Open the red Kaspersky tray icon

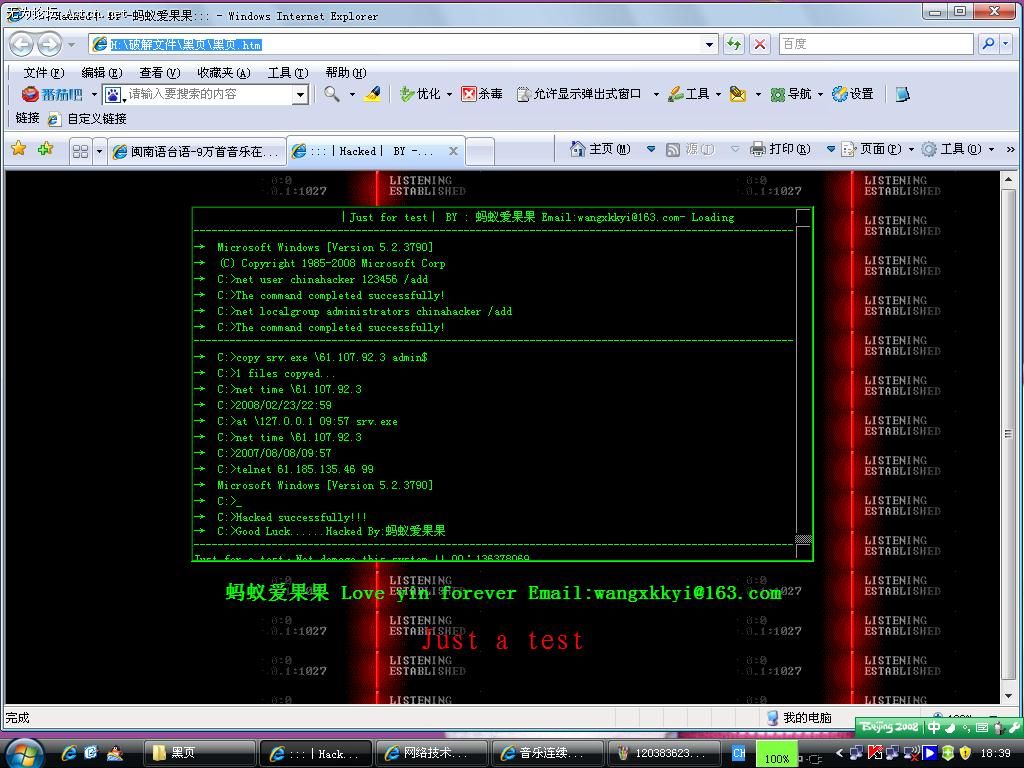point(875,753)
